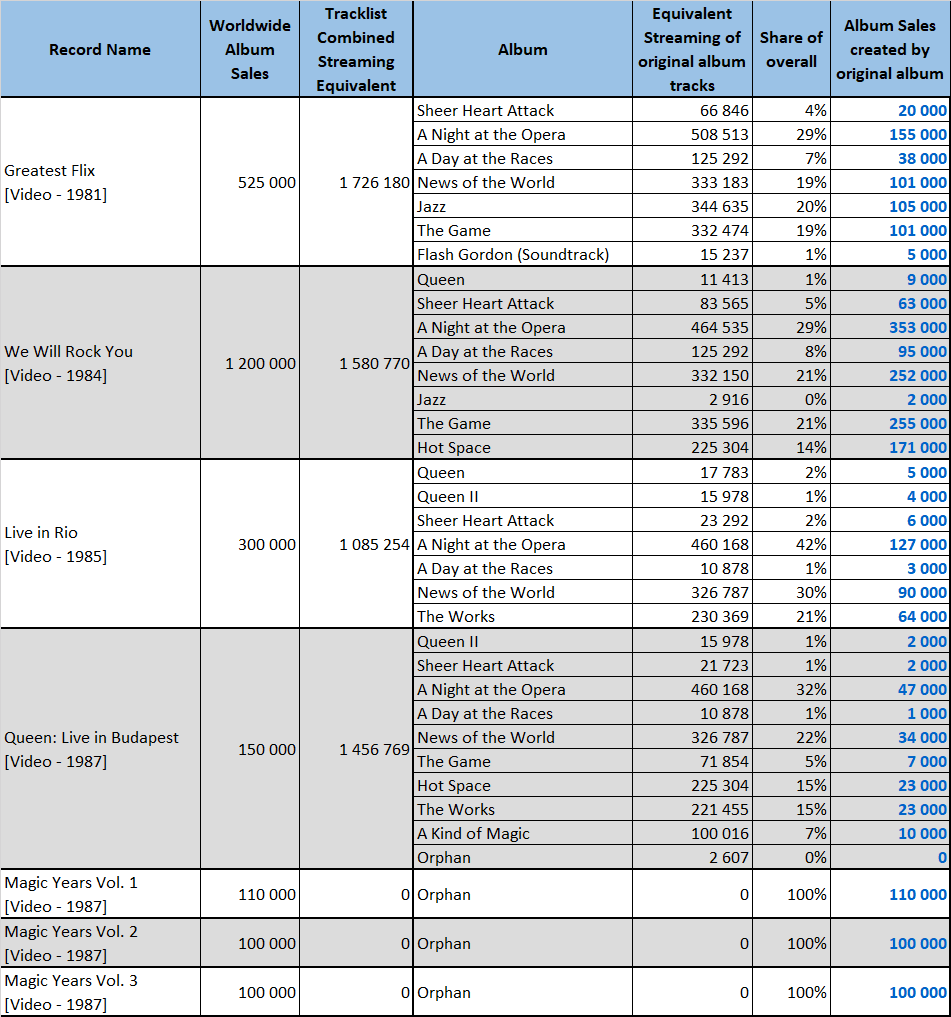Click the blue album sales value '255 000'

click(x=918, y=424)
